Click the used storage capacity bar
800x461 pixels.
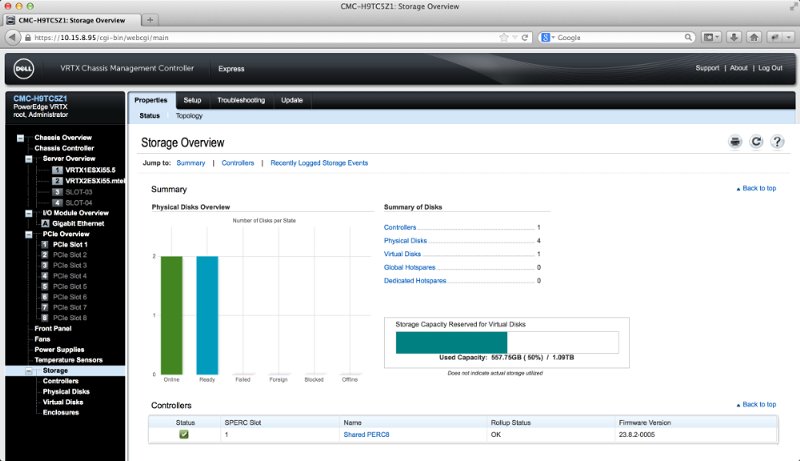[x=452, y=343]
